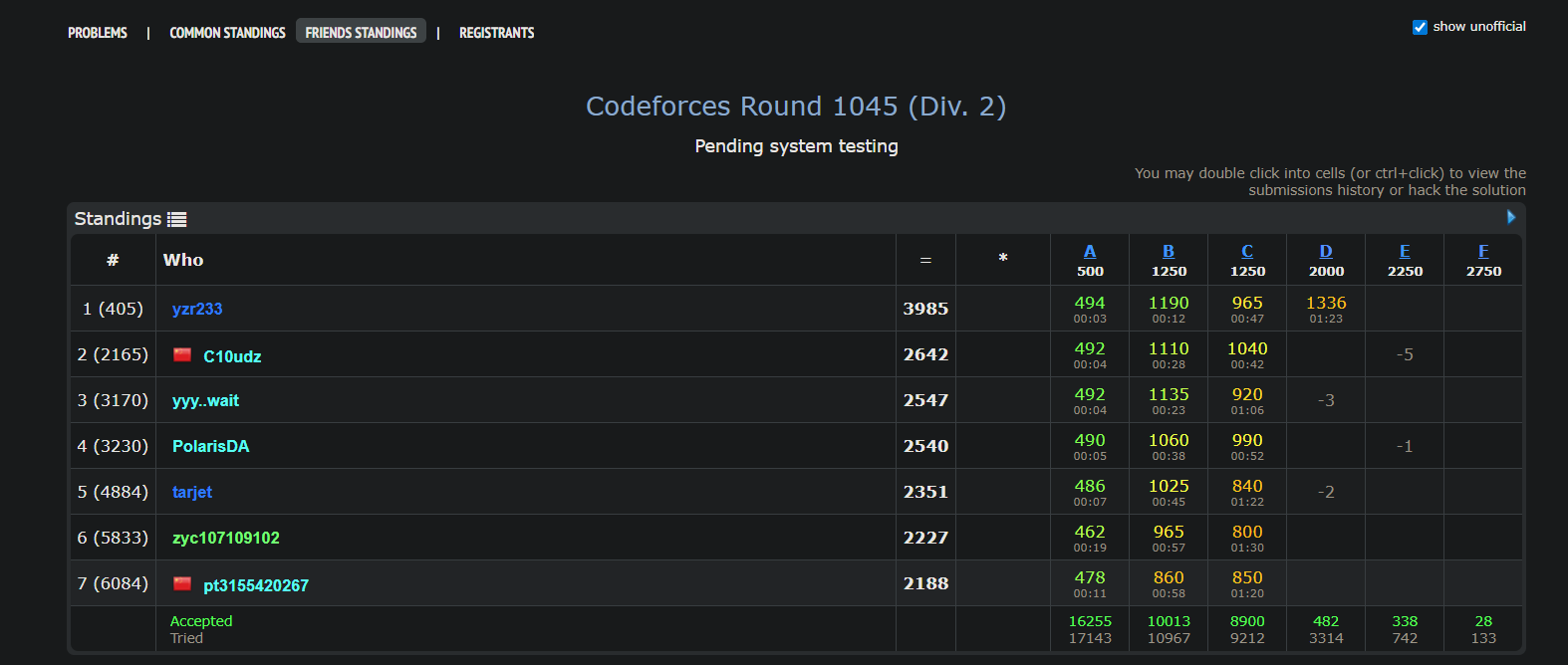The image size is (1568, 665).
Task: Open yyy..wait user profile
Action: click(x=205, y=400)
